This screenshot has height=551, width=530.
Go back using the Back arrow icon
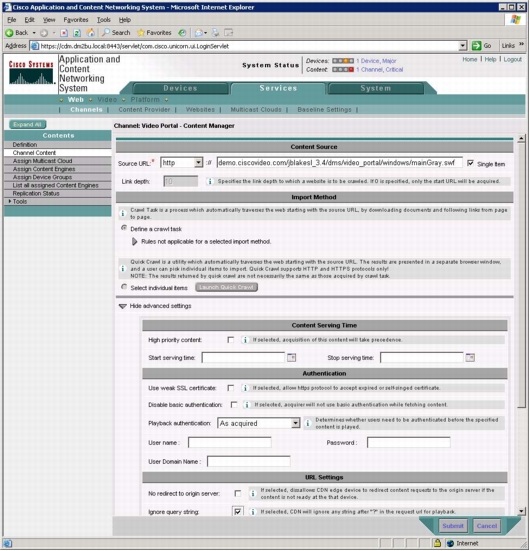pos(9,33)
